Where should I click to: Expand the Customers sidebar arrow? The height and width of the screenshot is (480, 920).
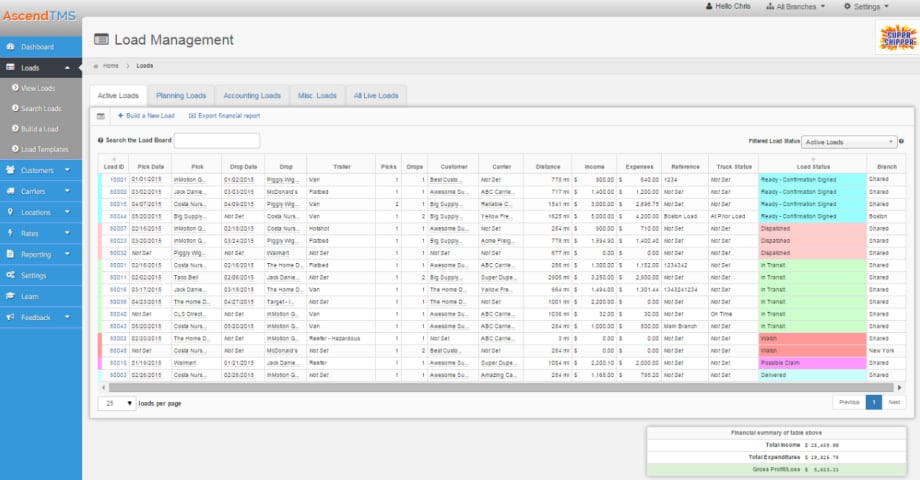(x=67, y=170)
